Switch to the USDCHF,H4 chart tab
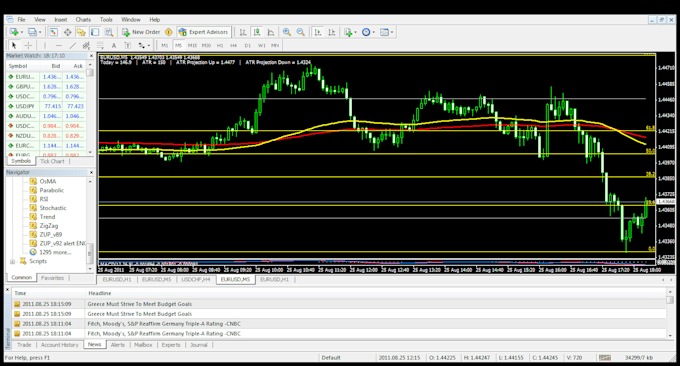 [x=196, y=280]
